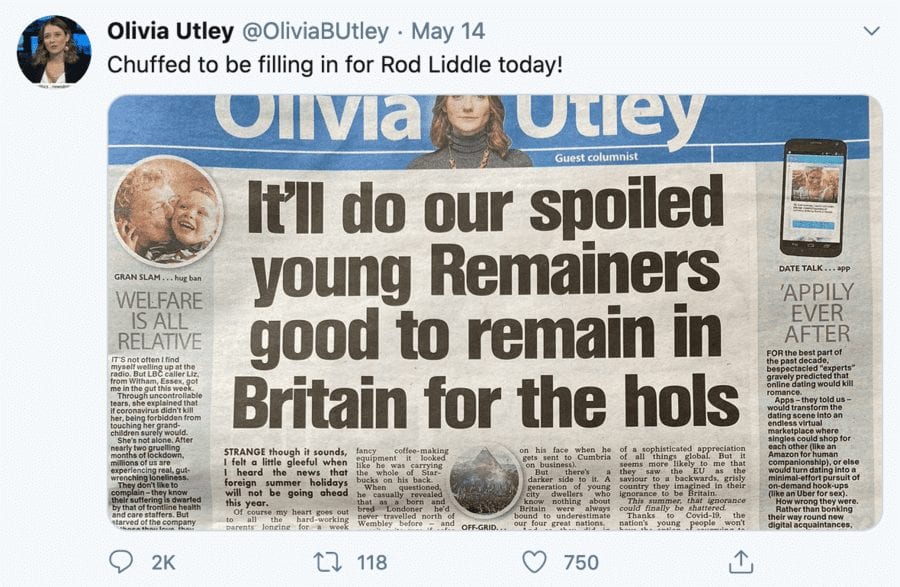This screenshot has width=900, height=587.
Task: Click the ''Appily ever after' column heading
Action: (x=817, y=312)
